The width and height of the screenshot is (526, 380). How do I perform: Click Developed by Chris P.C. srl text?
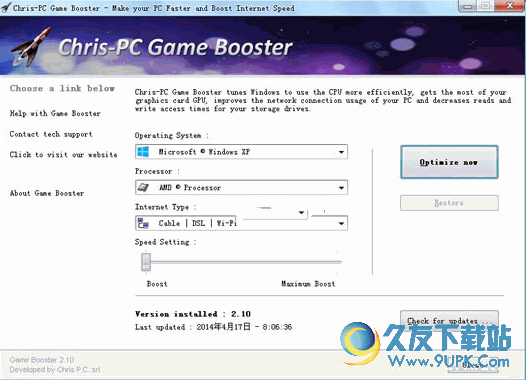click(x=55, y=370)
